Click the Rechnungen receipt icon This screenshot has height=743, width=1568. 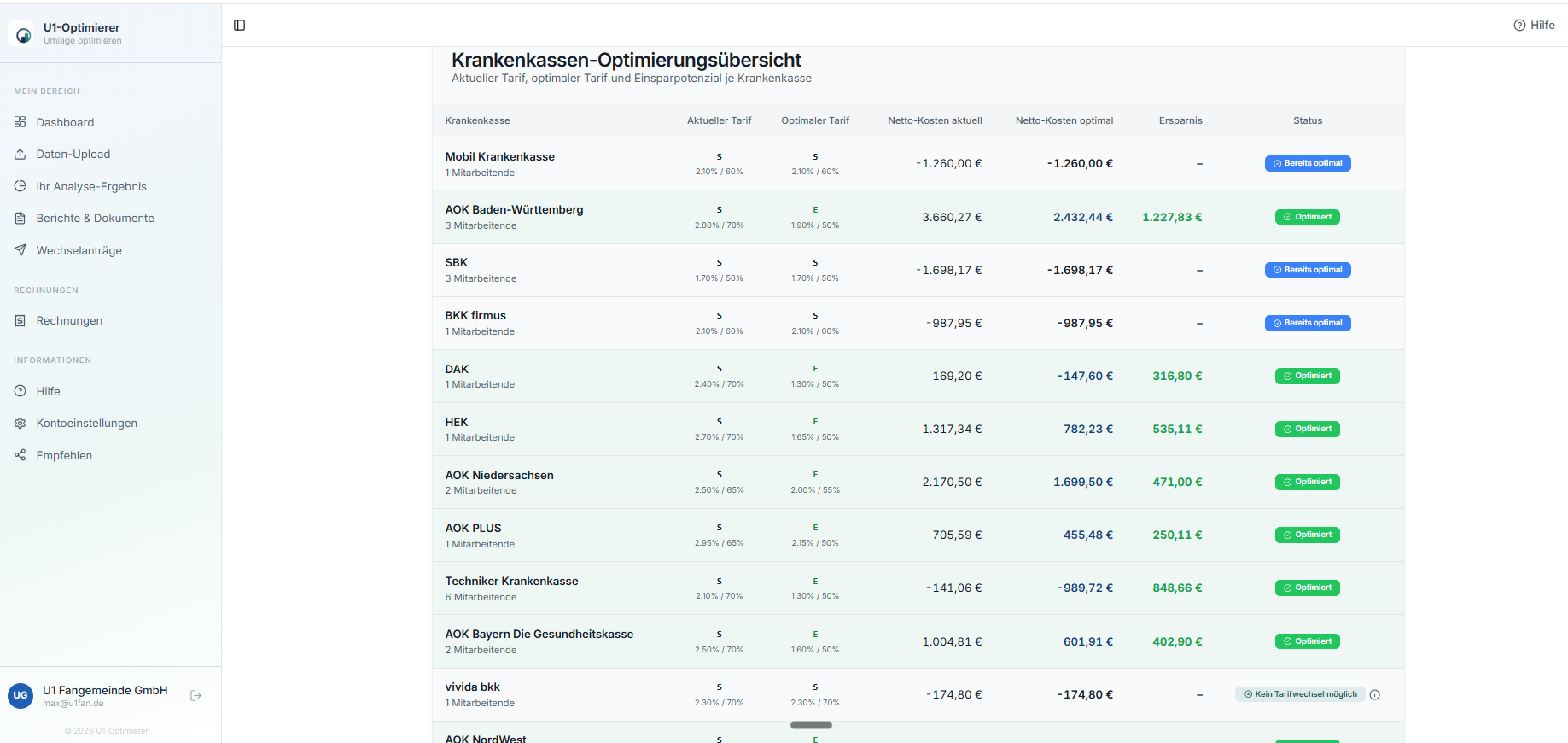[x=20, y=320]
